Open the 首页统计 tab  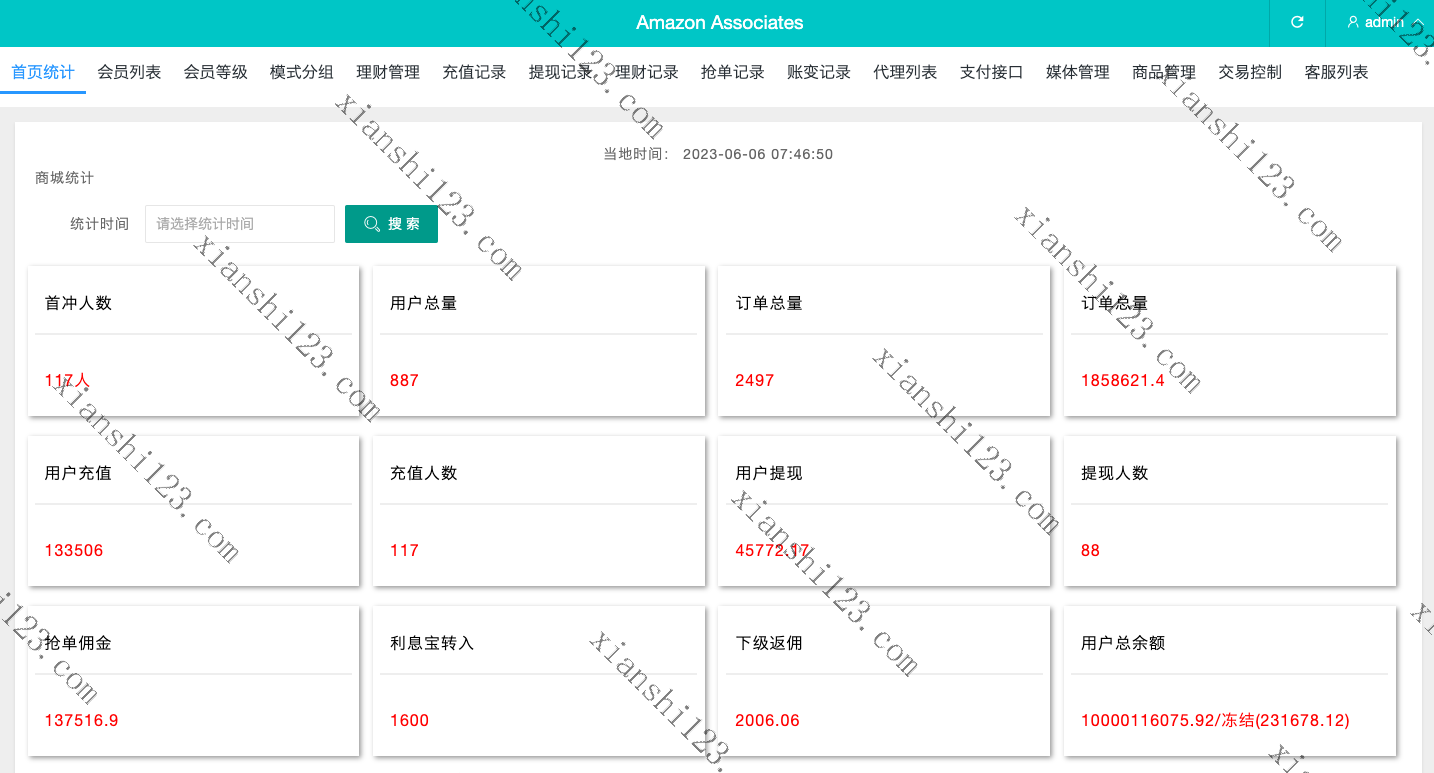click(x=43, y=72)
